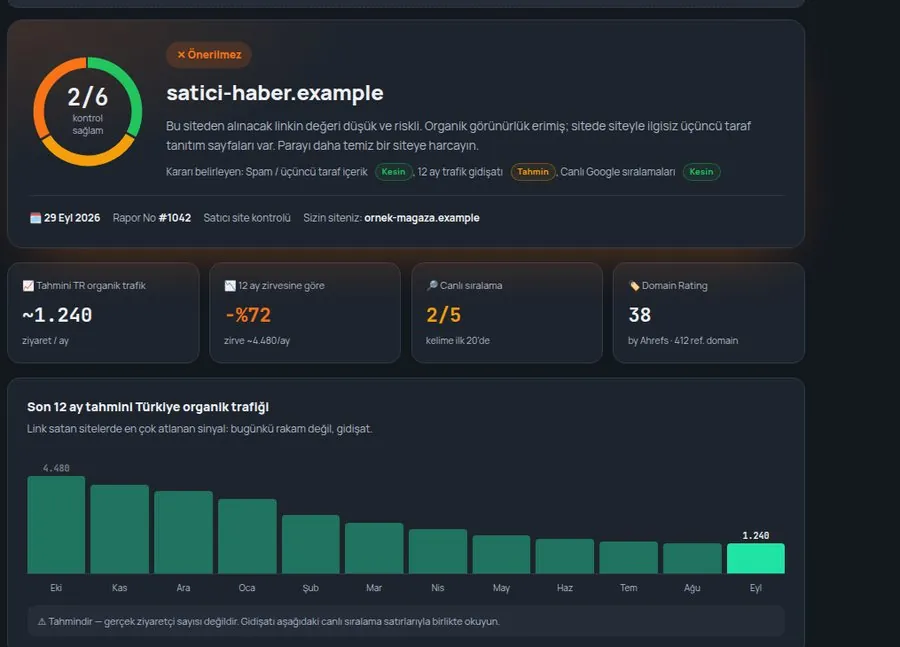Click the Satıcı site kontrolü label

pos(247,218)
